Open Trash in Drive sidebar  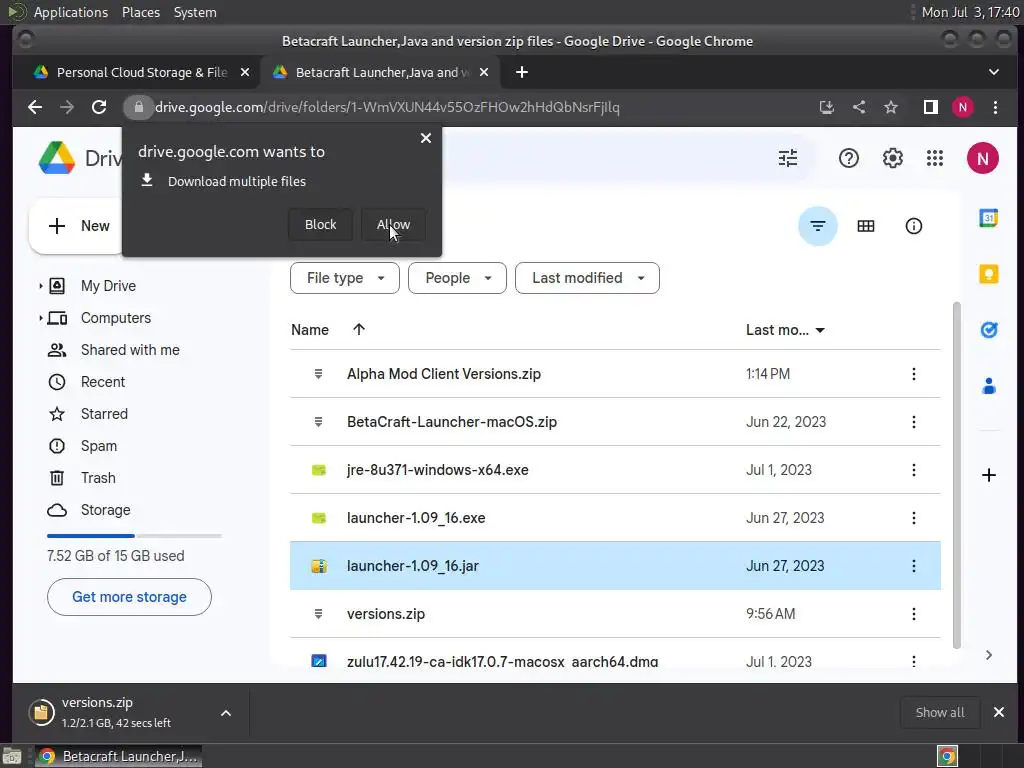98,478
